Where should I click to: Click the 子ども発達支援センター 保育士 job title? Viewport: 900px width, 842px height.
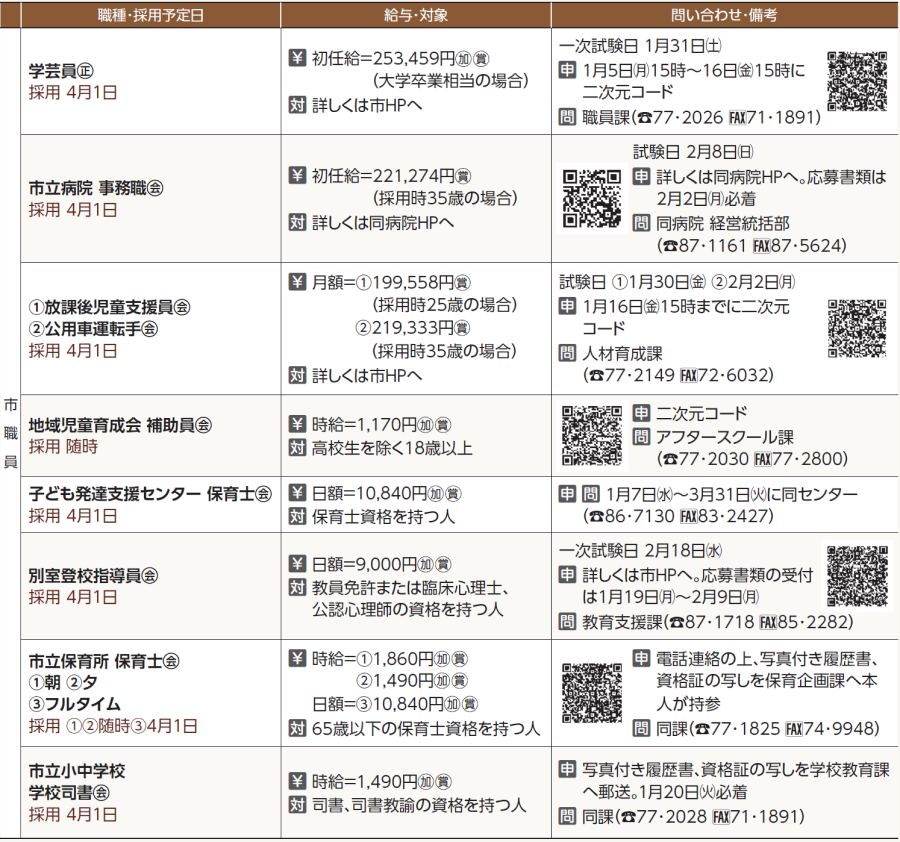150,494
